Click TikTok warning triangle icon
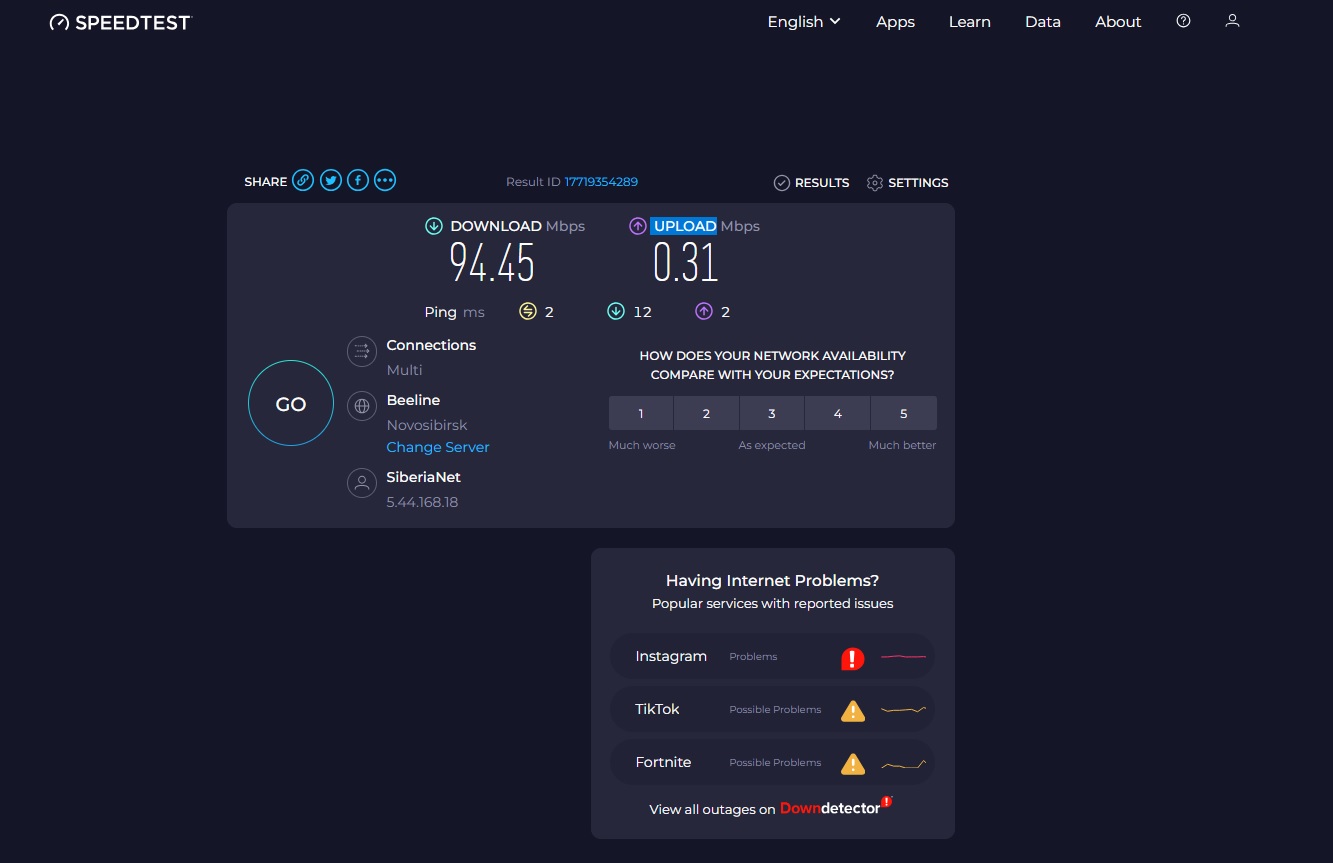1333x863 pixels. [852, 711]
